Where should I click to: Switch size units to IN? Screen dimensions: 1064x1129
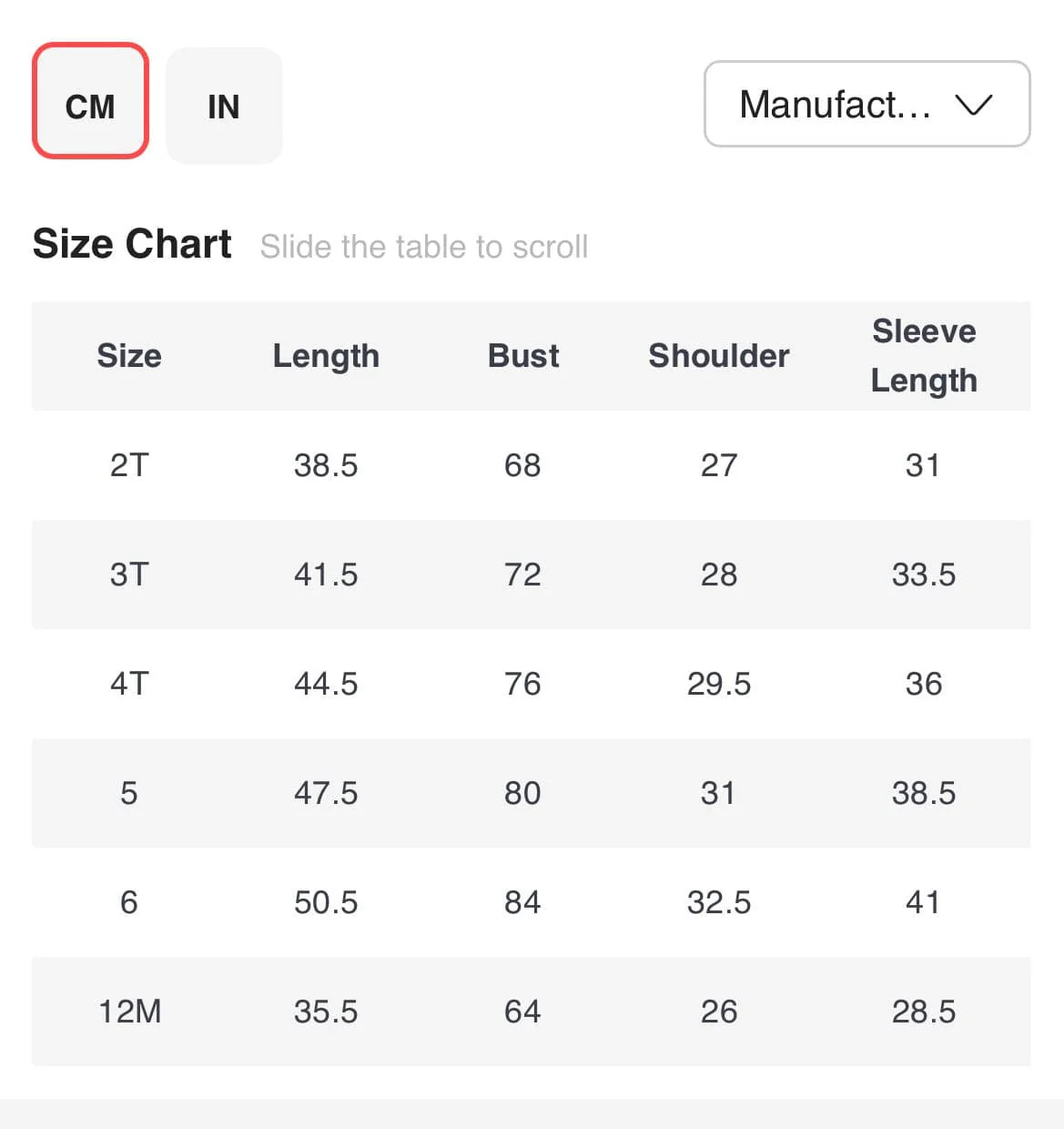tap(224, 106)
